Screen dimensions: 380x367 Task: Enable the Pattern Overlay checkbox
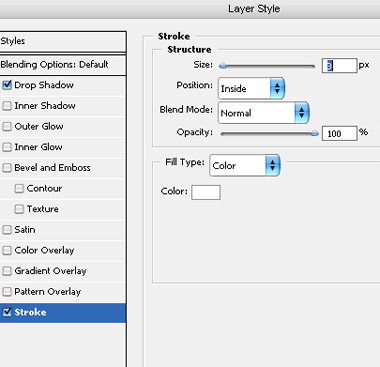tap(7, 292)
